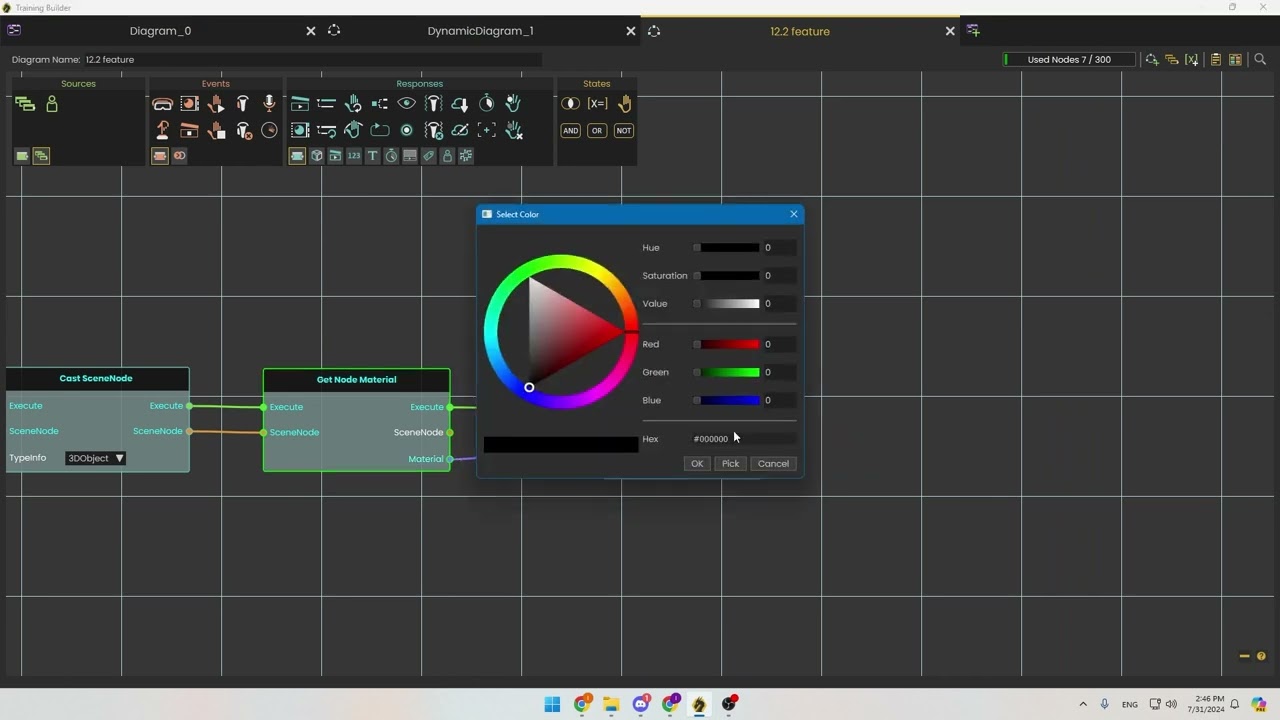This screenshot has width=1280, height=720.
Task: Cancel the Select Color dialog
Action: pyautogui.click(x=773, y=464)
